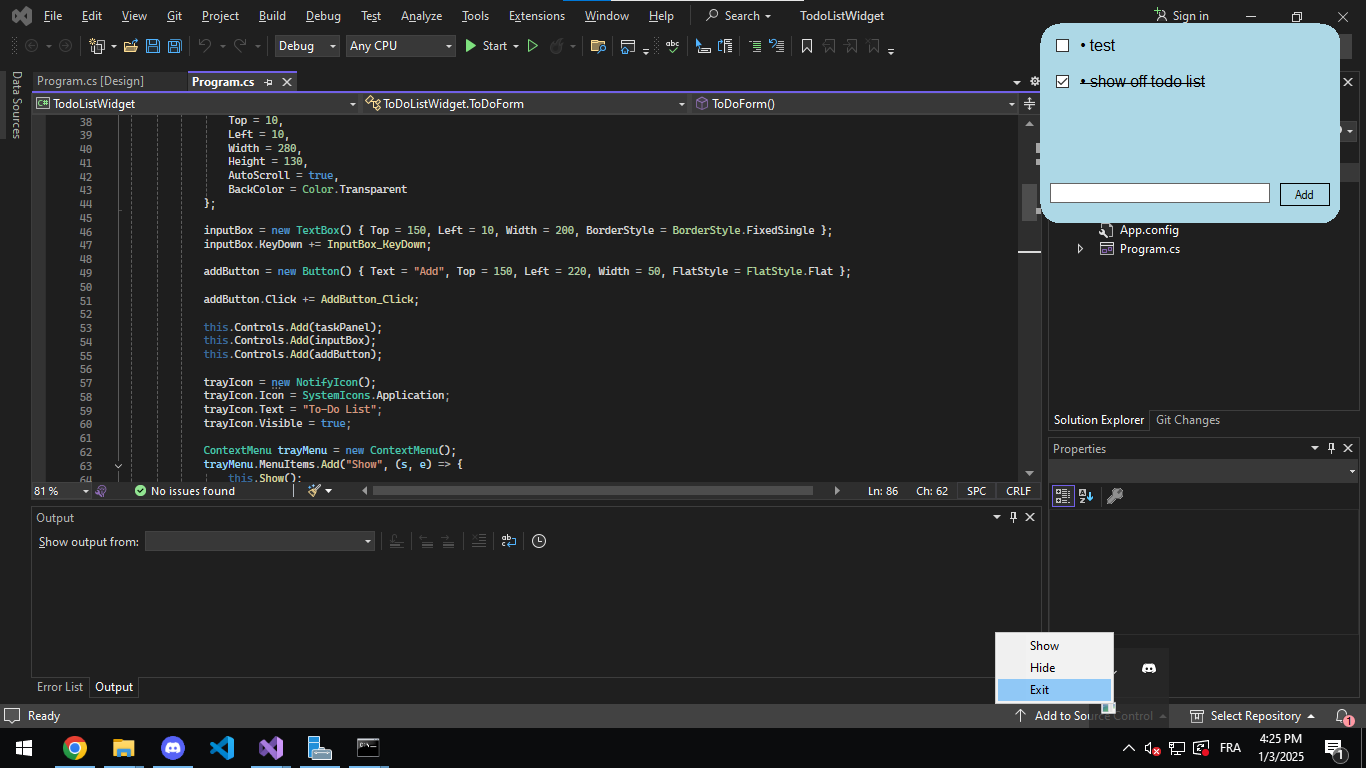The width and height of the screenshot is (1366, 768).
Task: Click the New Project toolbar icon
Action: tap(97, 46)
